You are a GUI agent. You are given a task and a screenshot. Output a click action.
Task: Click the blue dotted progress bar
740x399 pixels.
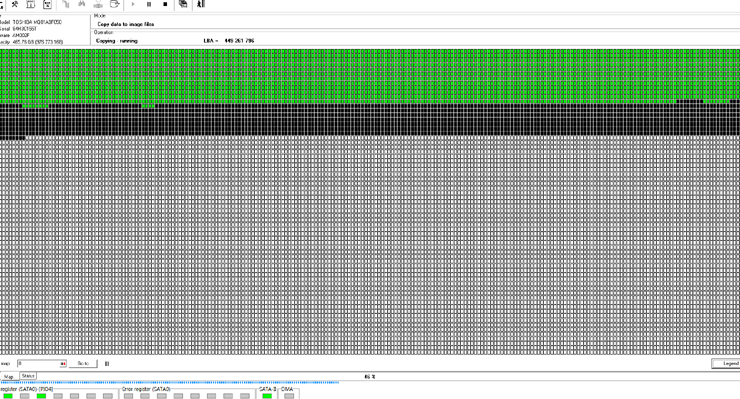click(170, 382)
